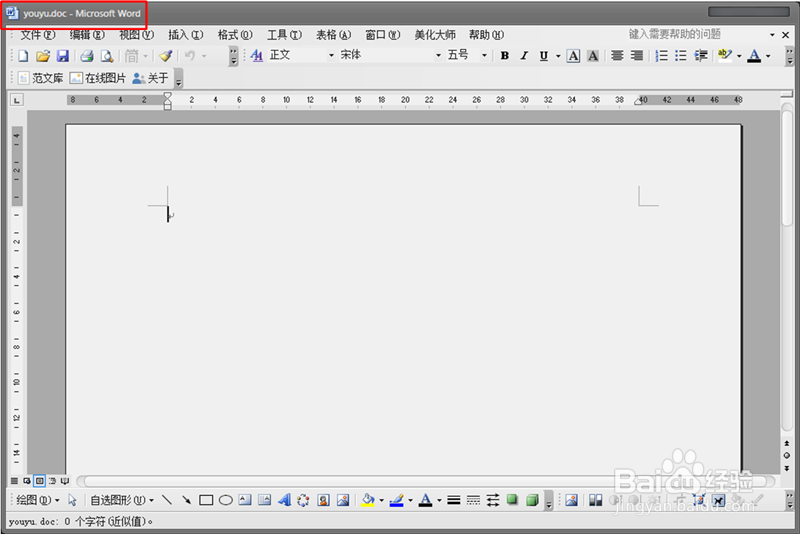Apply bulleted list formatting
Screen dimensions: 800x534
681,56
